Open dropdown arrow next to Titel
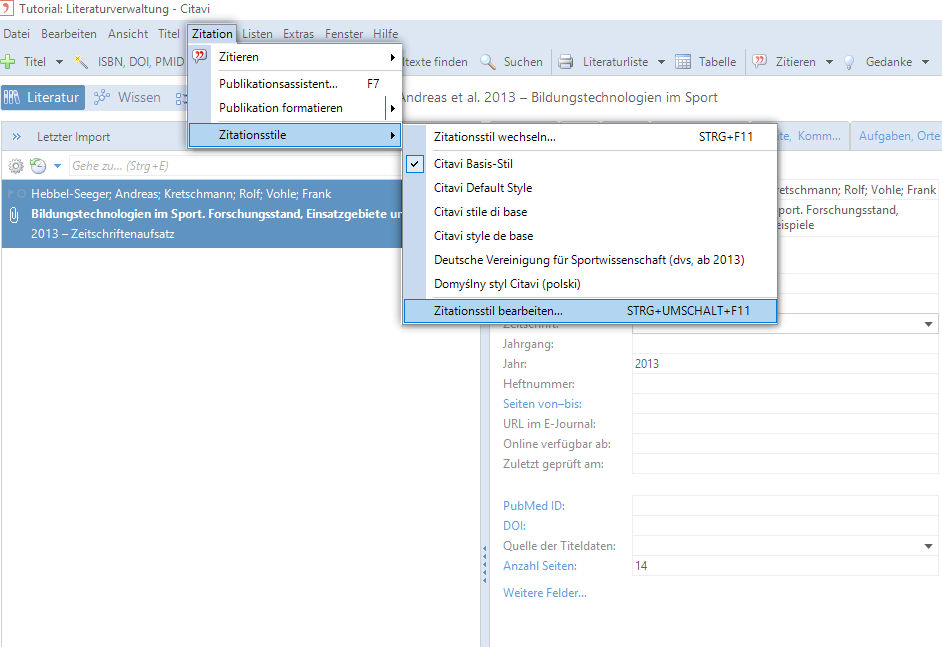The width and height of the screenshot is (942, 647). click(59, 62)
